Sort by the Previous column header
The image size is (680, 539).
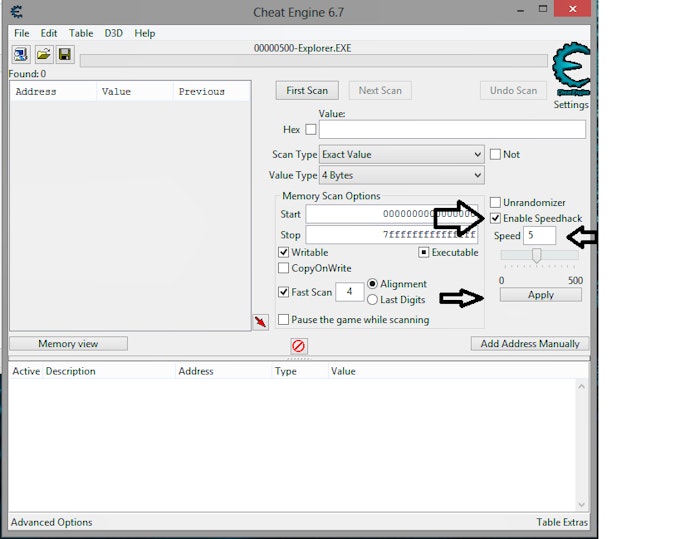pos(211,91)
